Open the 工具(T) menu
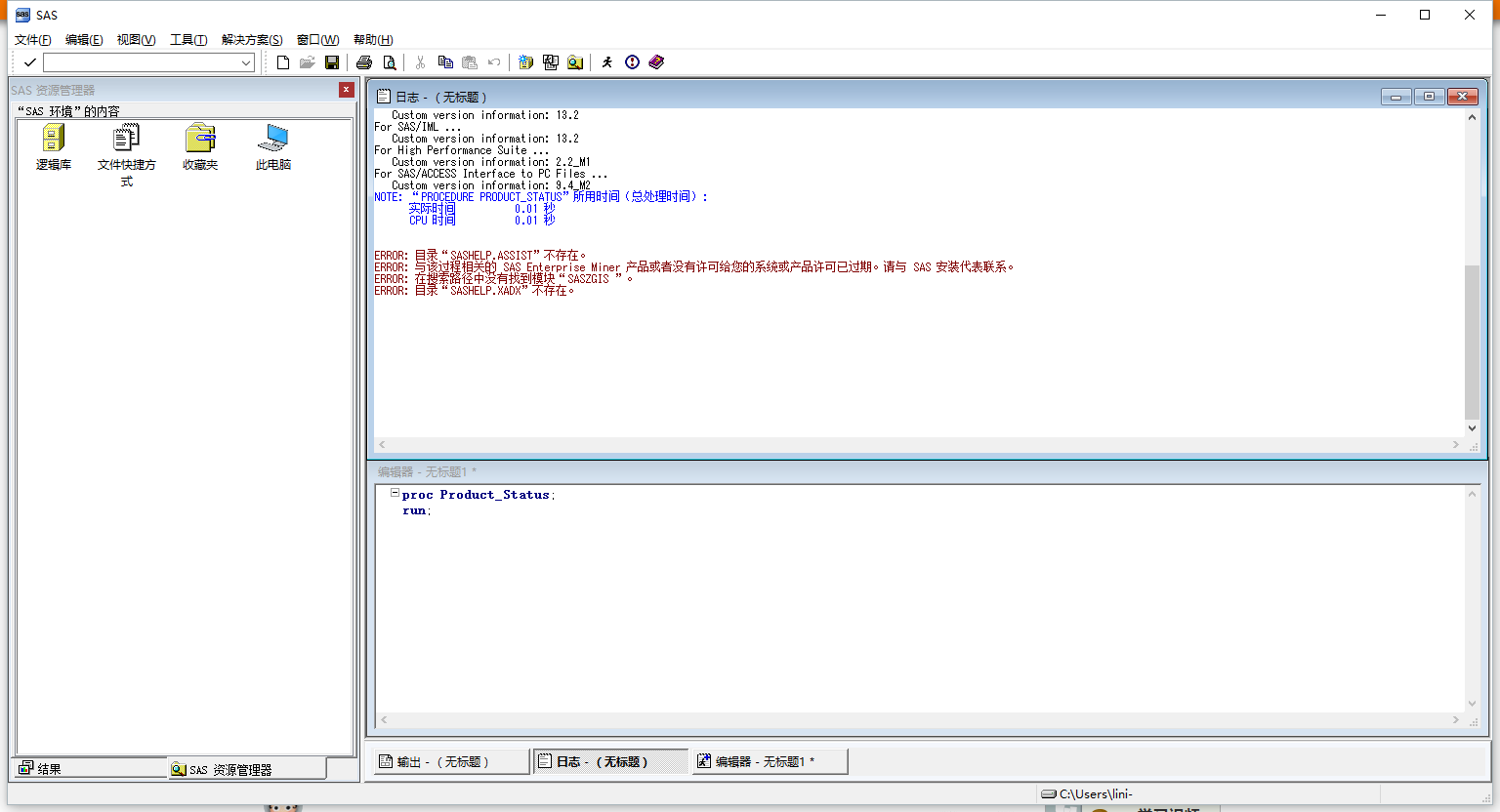Image resolution: width=1500 pixels, height=812 pixels. (x=188, y=40)
